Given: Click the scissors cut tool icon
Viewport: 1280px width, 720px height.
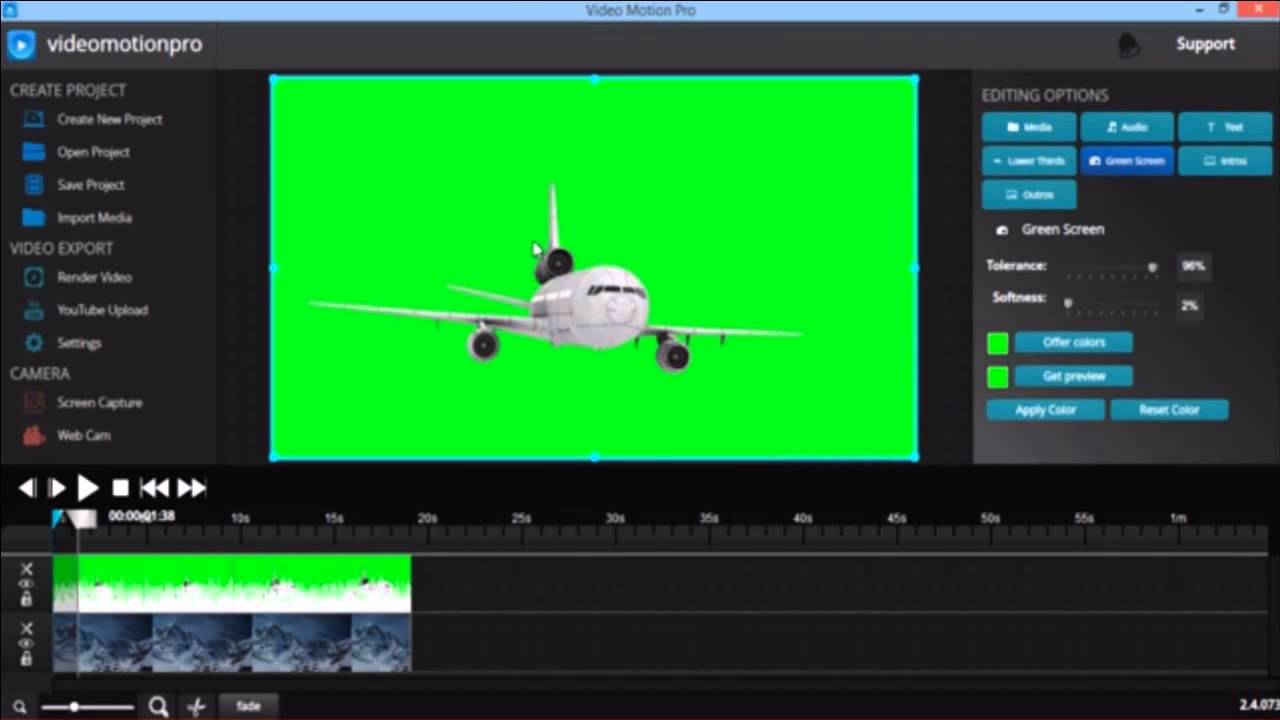Looking at the screenshot, I should tap(196, 707).
